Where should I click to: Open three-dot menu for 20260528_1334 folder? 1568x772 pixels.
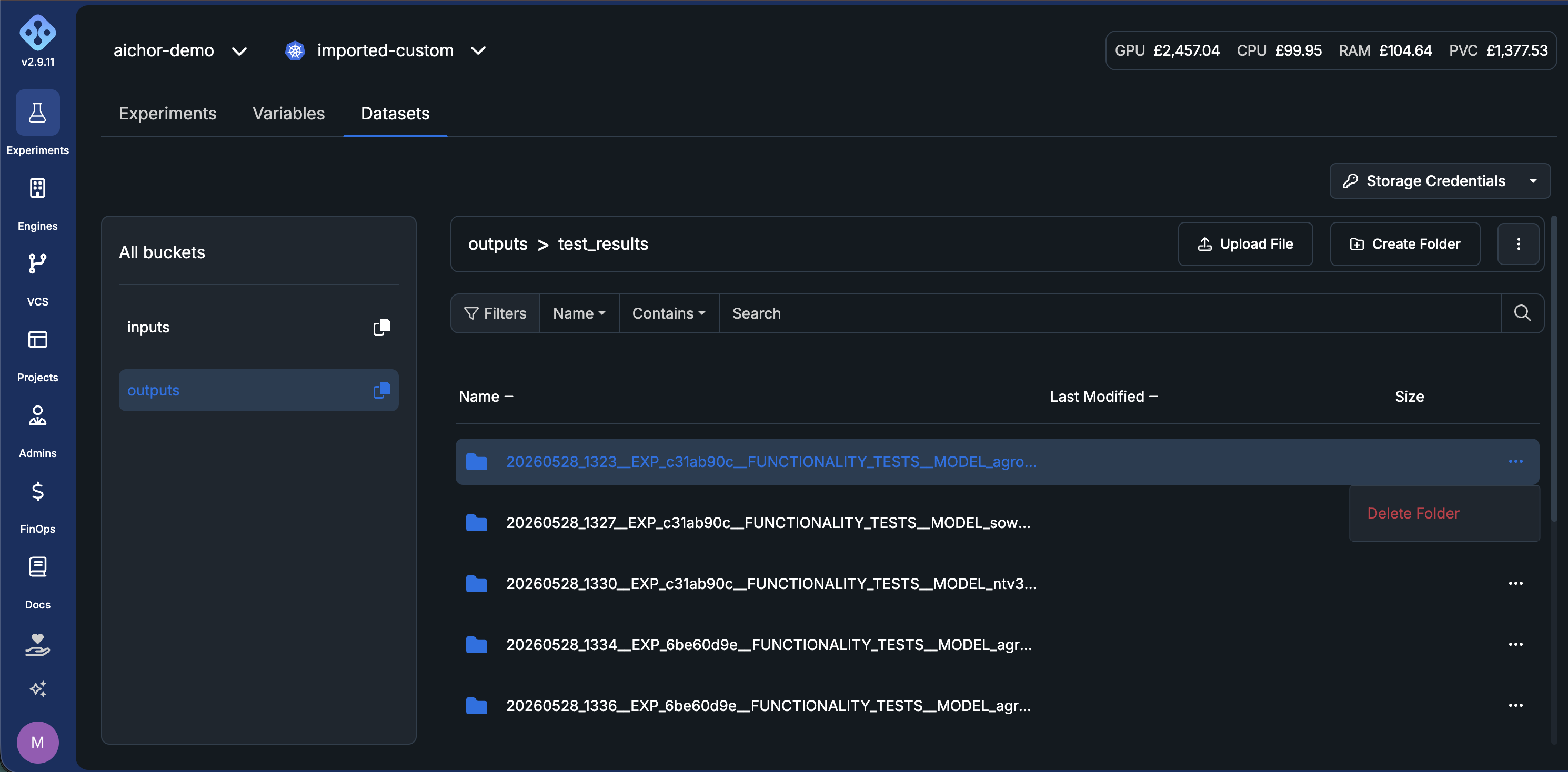(1516, 644)
